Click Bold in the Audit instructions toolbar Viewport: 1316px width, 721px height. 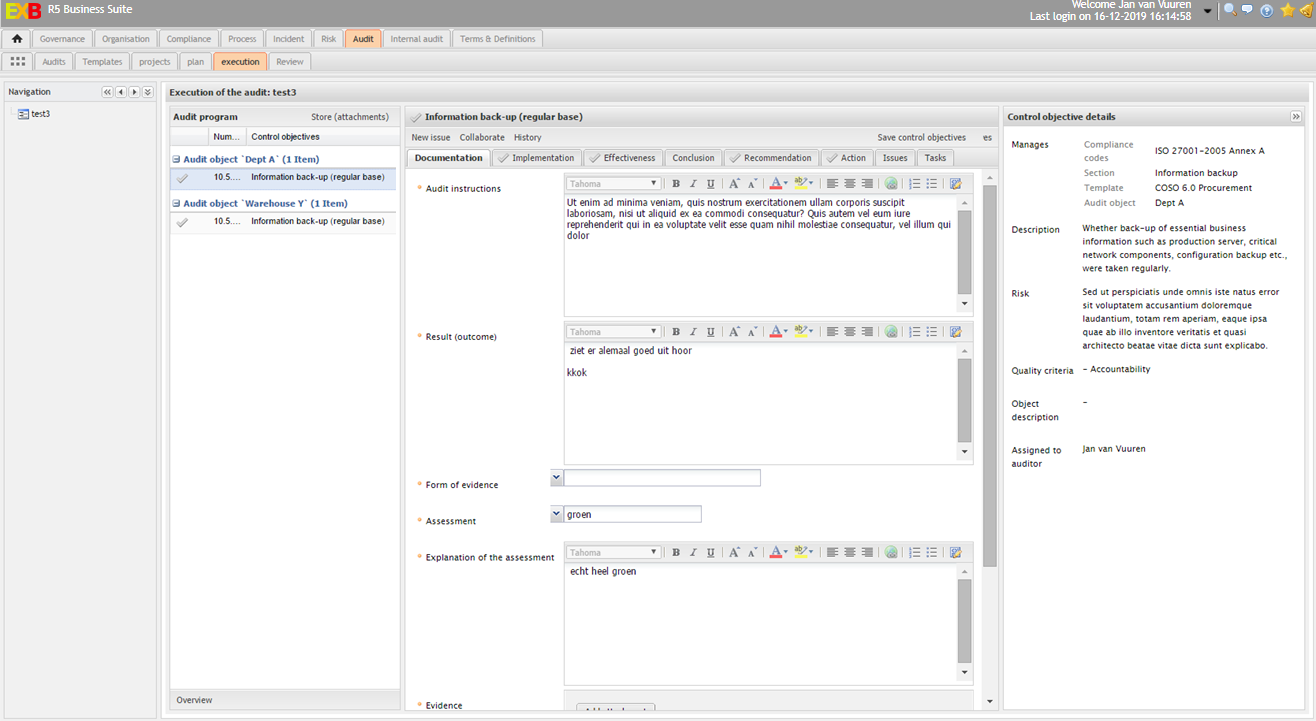click(x=676, y=184)
